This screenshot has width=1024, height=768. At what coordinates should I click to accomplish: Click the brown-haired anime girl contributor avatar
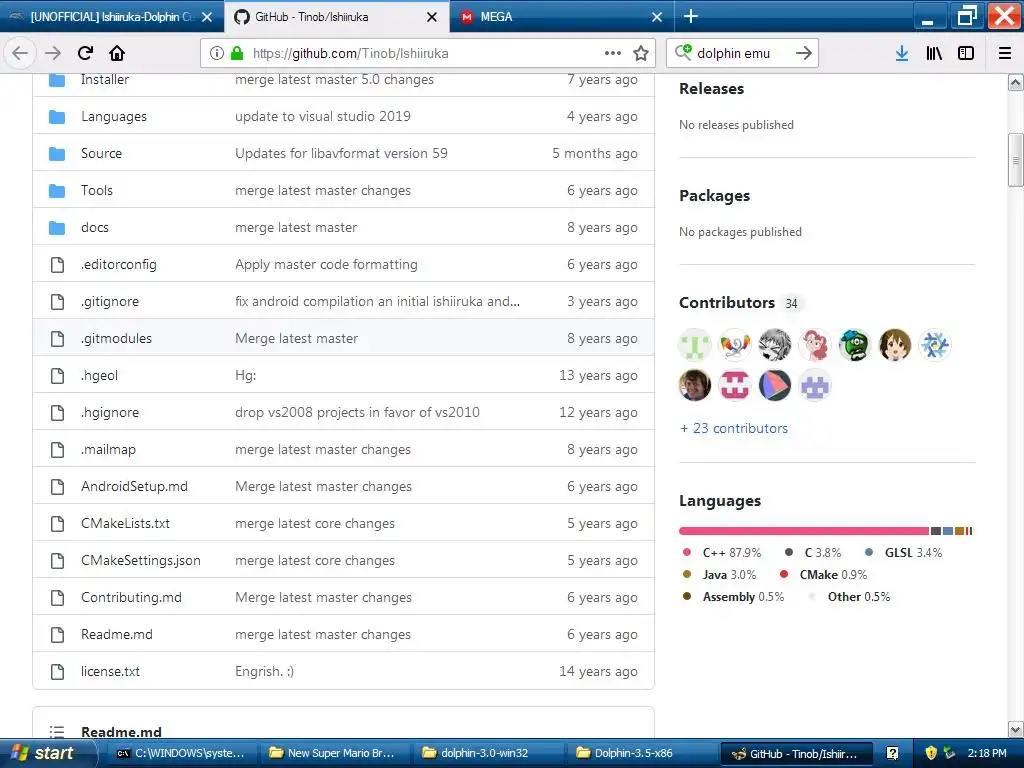894,345
